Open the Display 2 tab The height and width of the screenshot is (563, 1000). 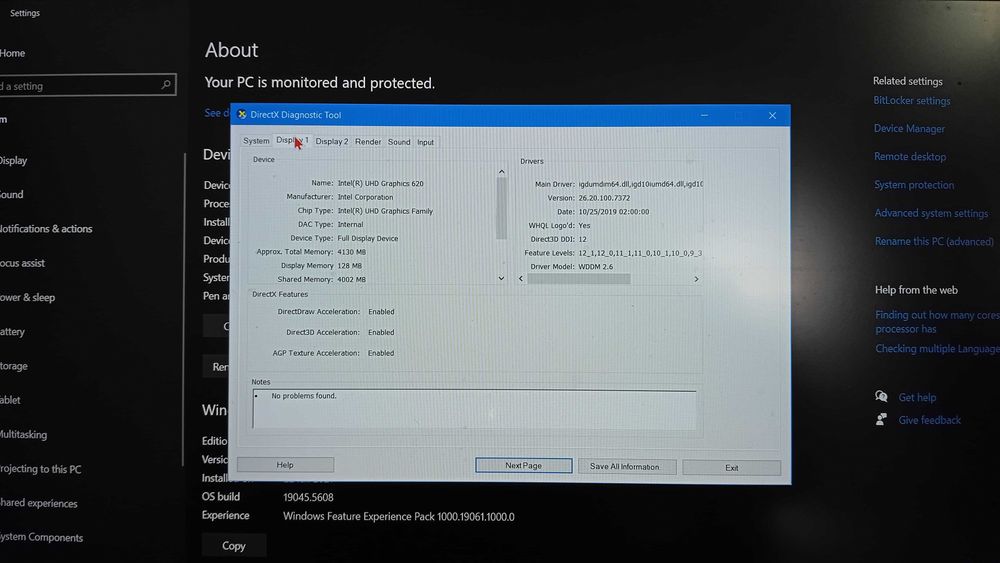332,142
